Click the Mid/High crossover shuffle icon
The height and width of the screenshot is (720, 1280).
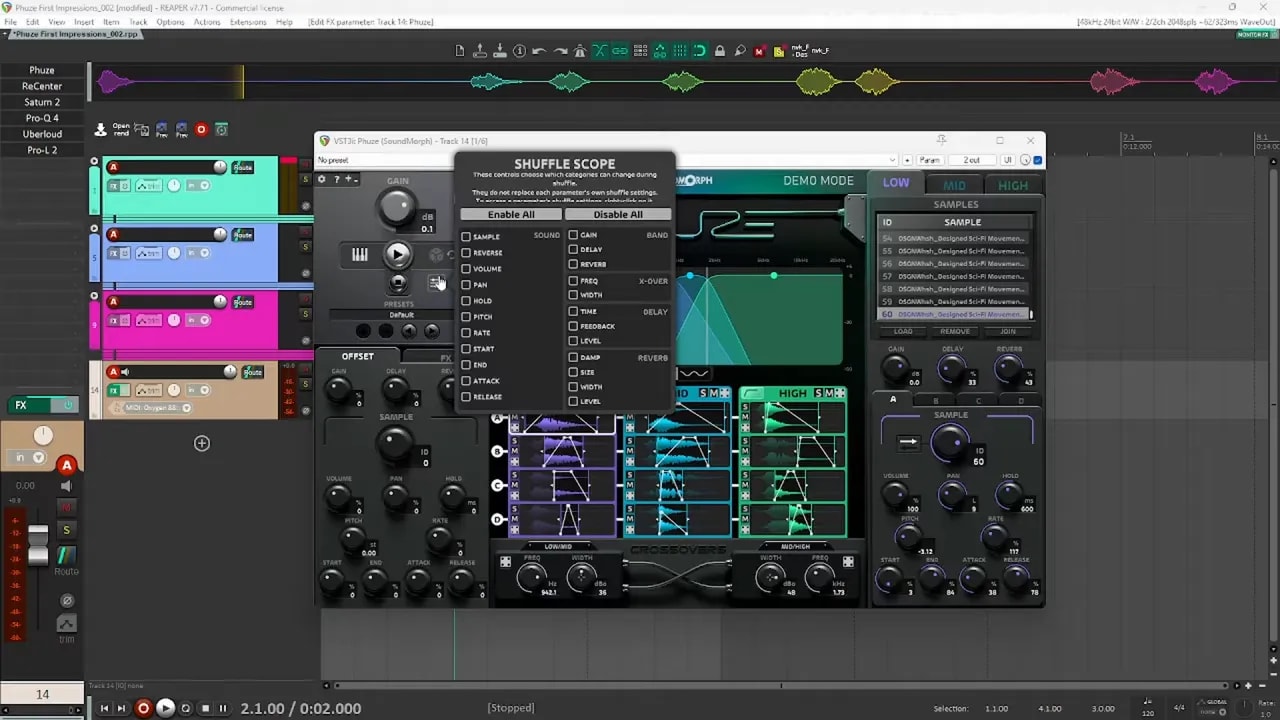(x=848, y=562)
